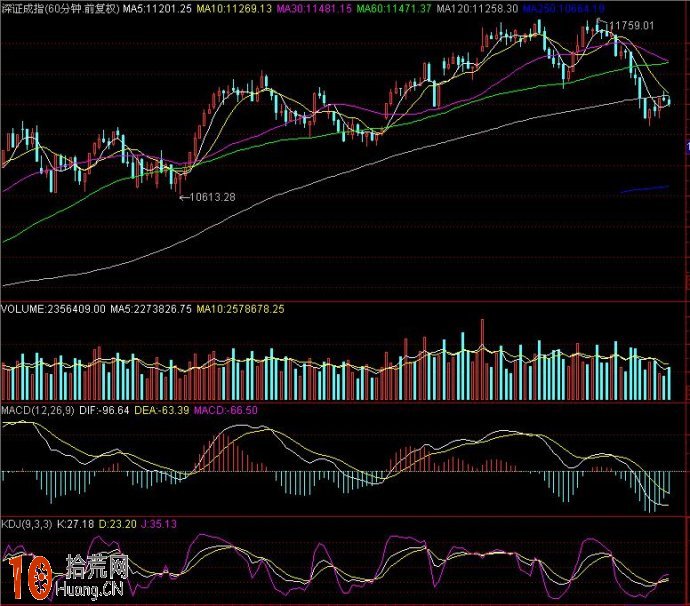The height and width of the screenshot is (606, 690).
Task: Select the K:27.18 value
Action: click(76, 524)
